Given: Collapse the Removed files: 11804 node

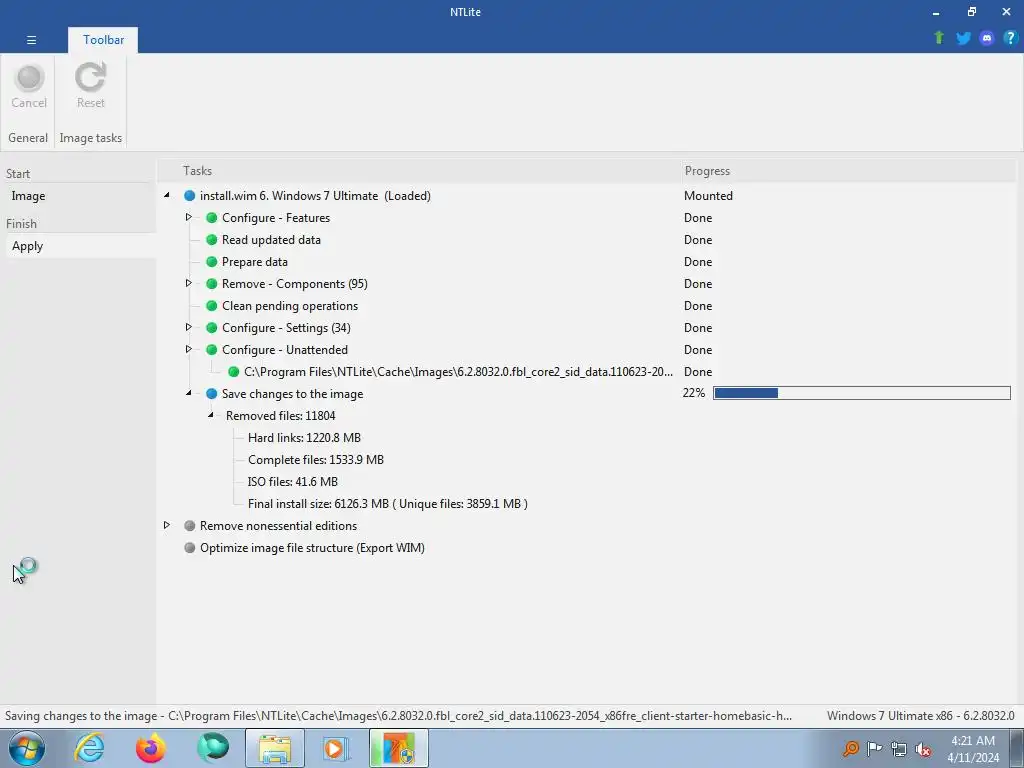Looking at the screenshot, I should tap(211, 415).
